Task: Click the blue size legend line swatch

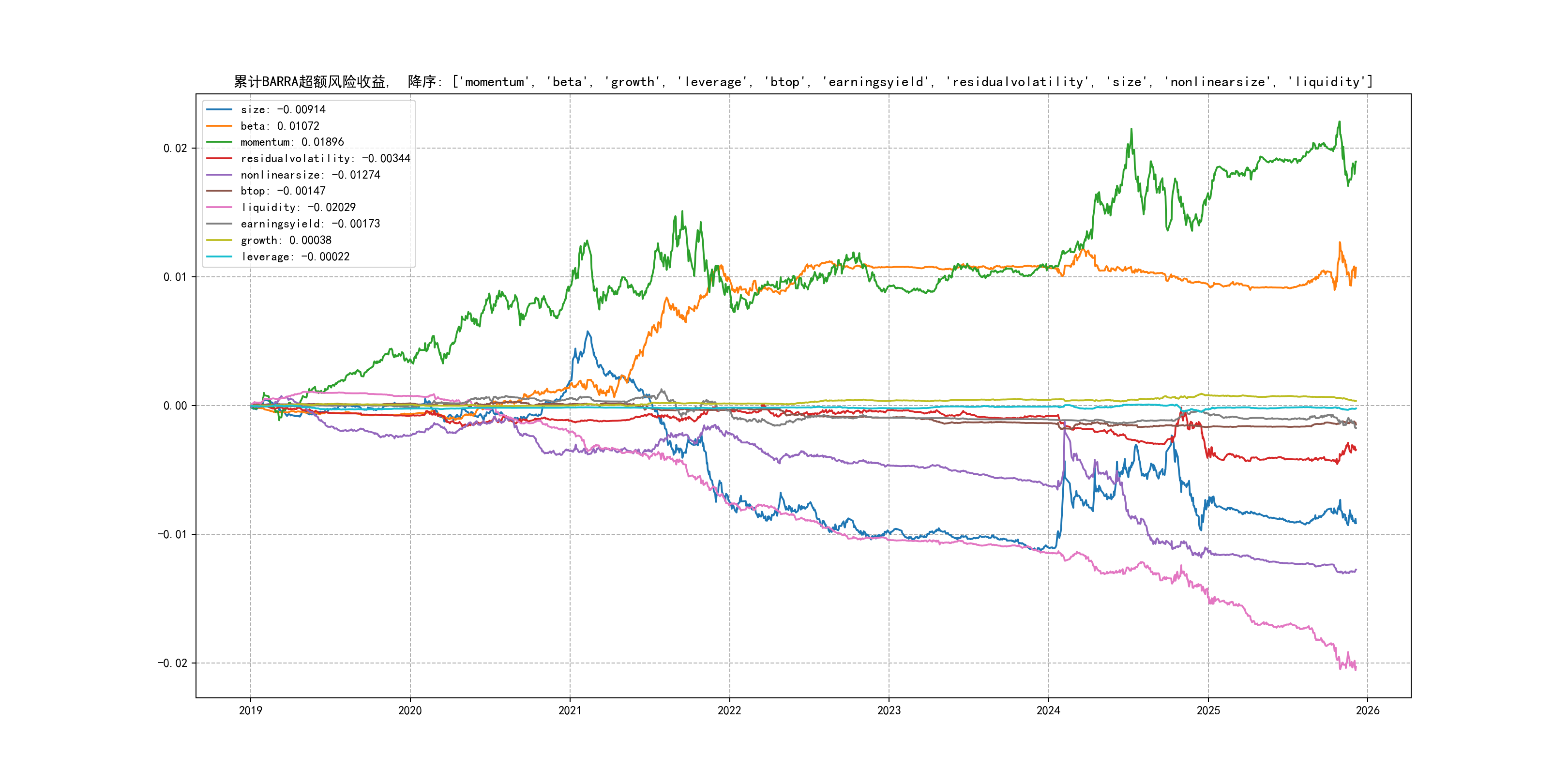Action: [219, 109]
